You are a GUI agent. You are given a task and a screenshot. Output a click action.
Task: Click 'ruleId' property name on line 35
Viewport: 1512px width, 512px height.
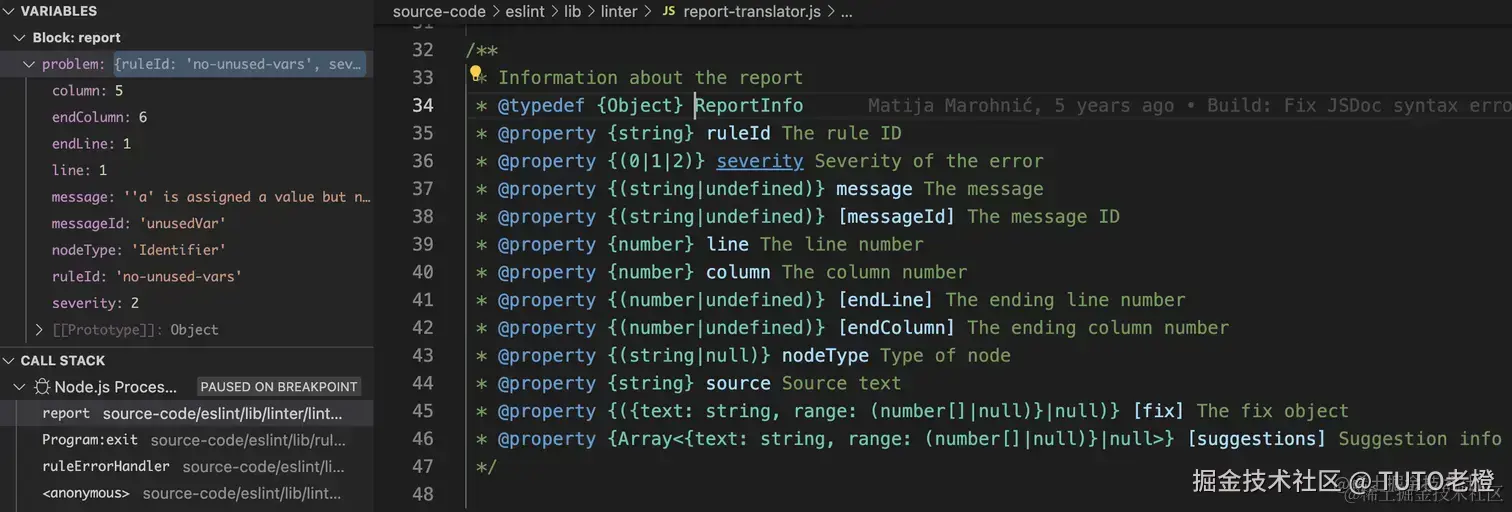click(x=738, y=133)
